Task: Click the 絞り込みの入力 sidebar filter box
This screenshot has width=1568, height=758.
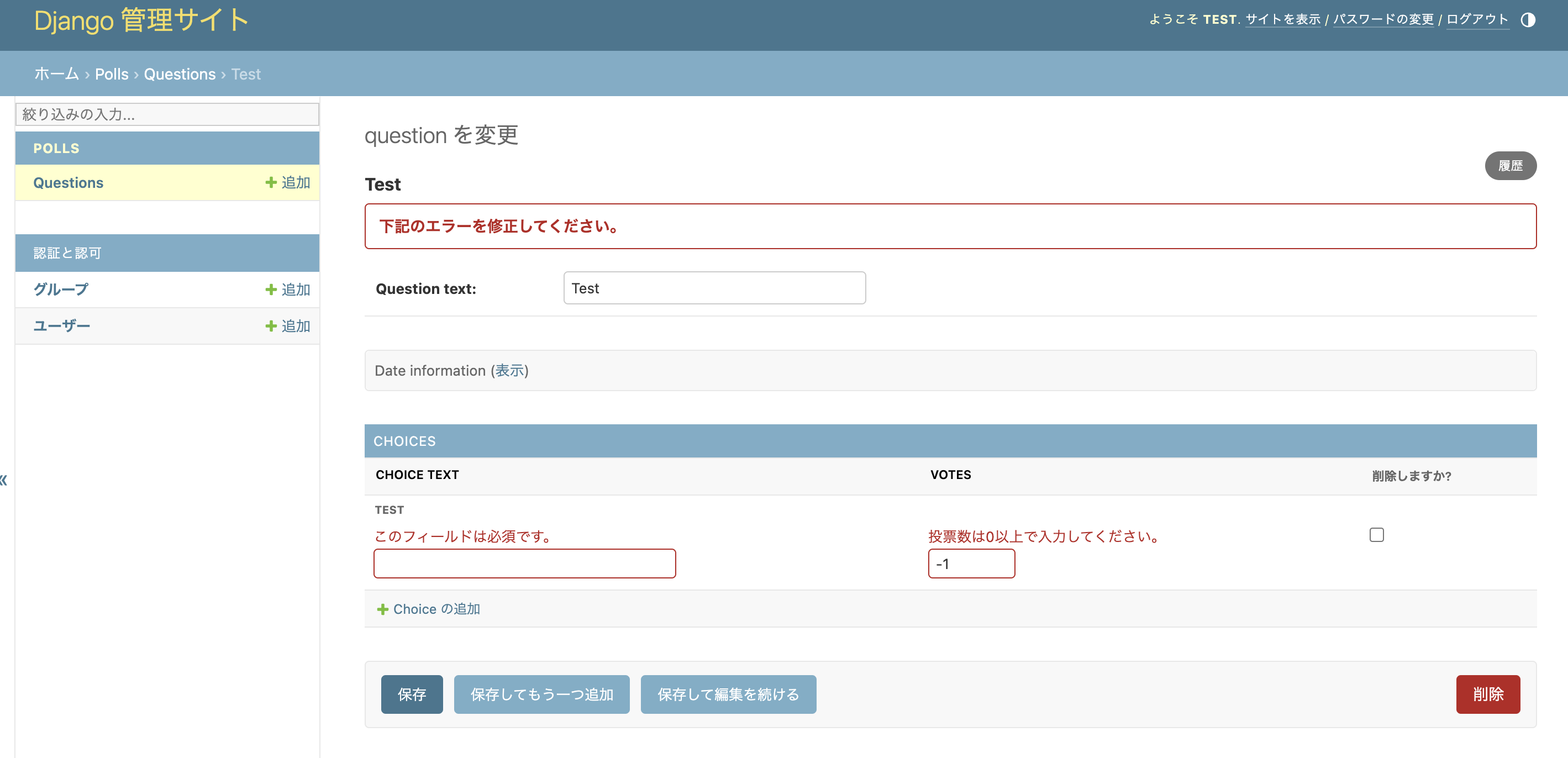Action: [167, 114]
